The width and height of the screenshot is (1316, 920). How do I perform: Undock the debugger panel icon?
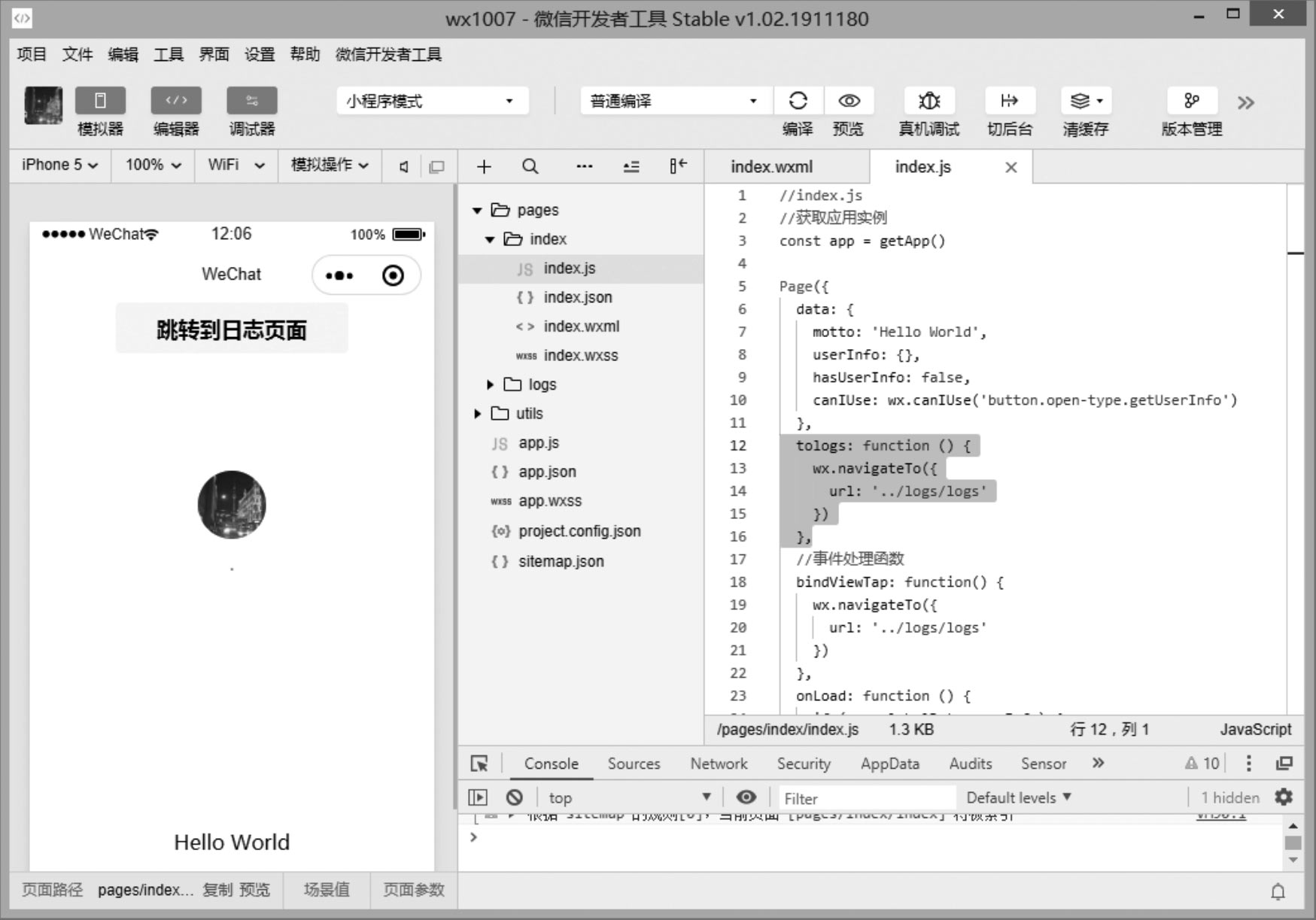point(1284,764)
